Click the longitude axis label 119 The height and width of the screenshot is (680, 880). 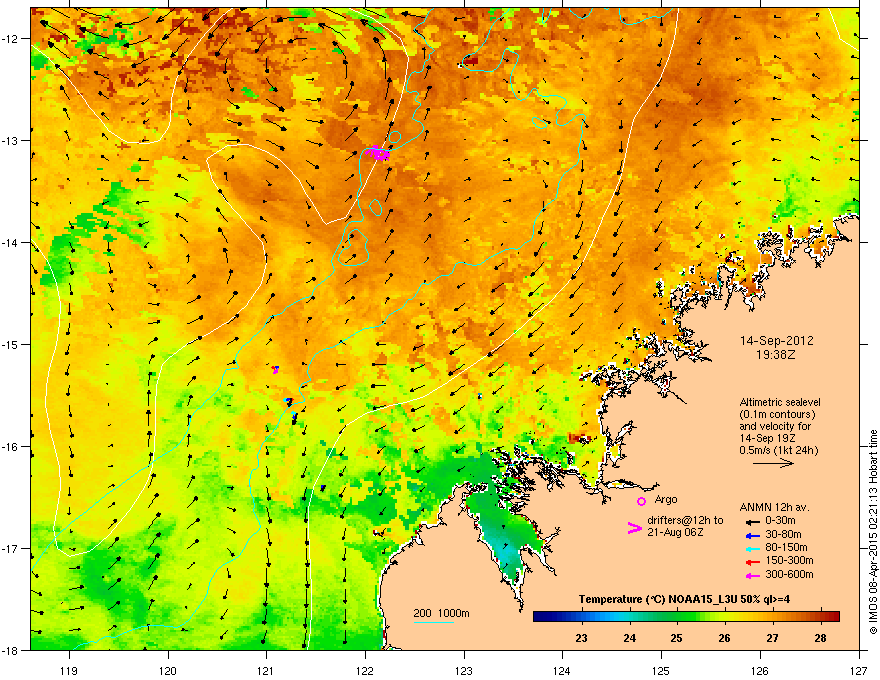point(69,670)
